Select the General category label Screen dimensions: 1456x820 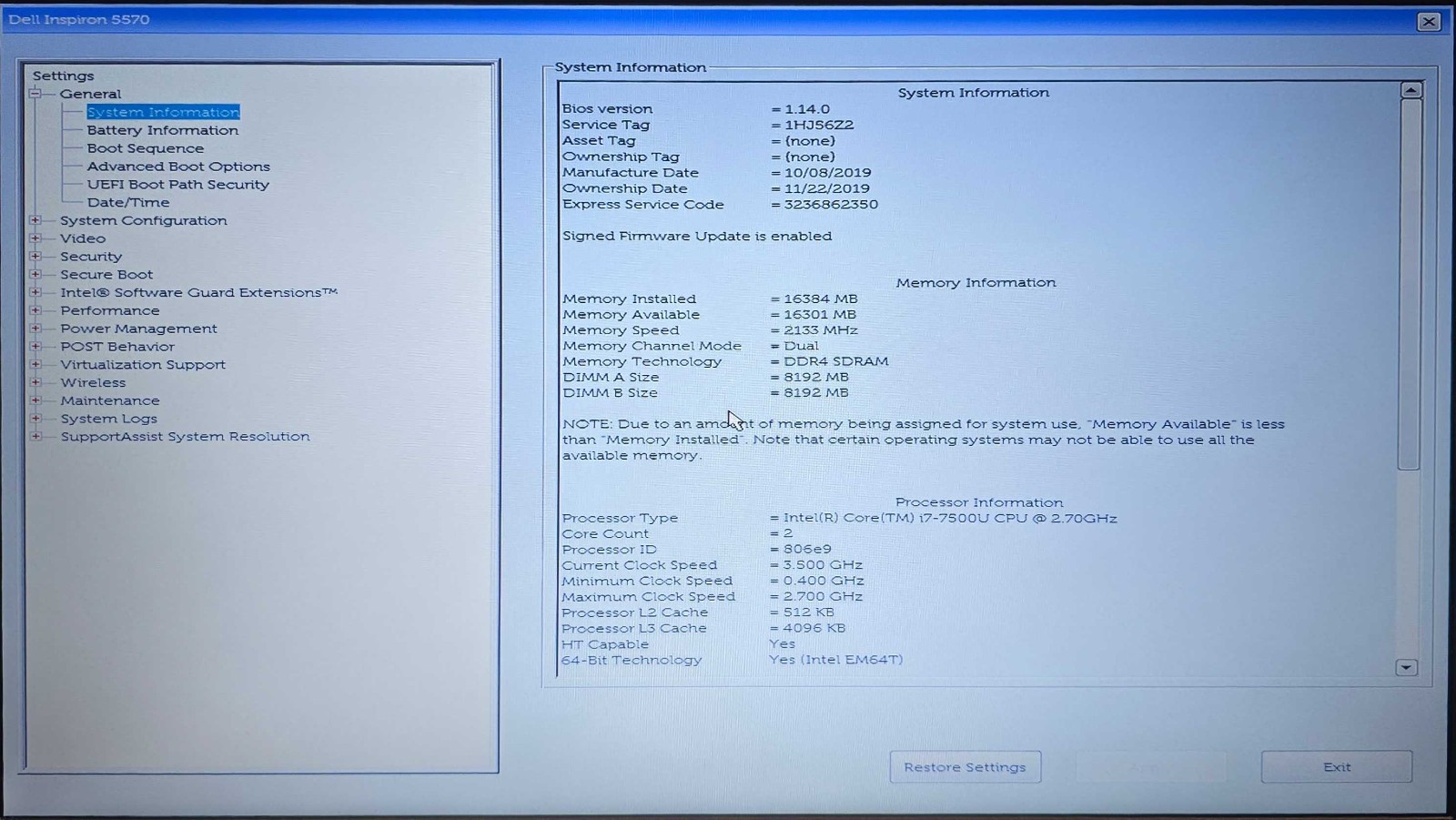(90, 94)
